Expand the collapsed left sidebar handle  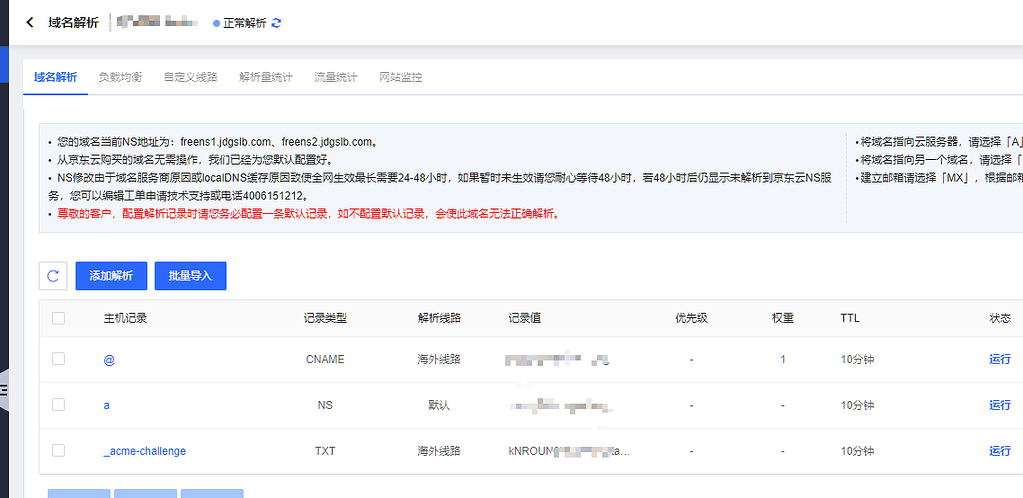[4, 390]
